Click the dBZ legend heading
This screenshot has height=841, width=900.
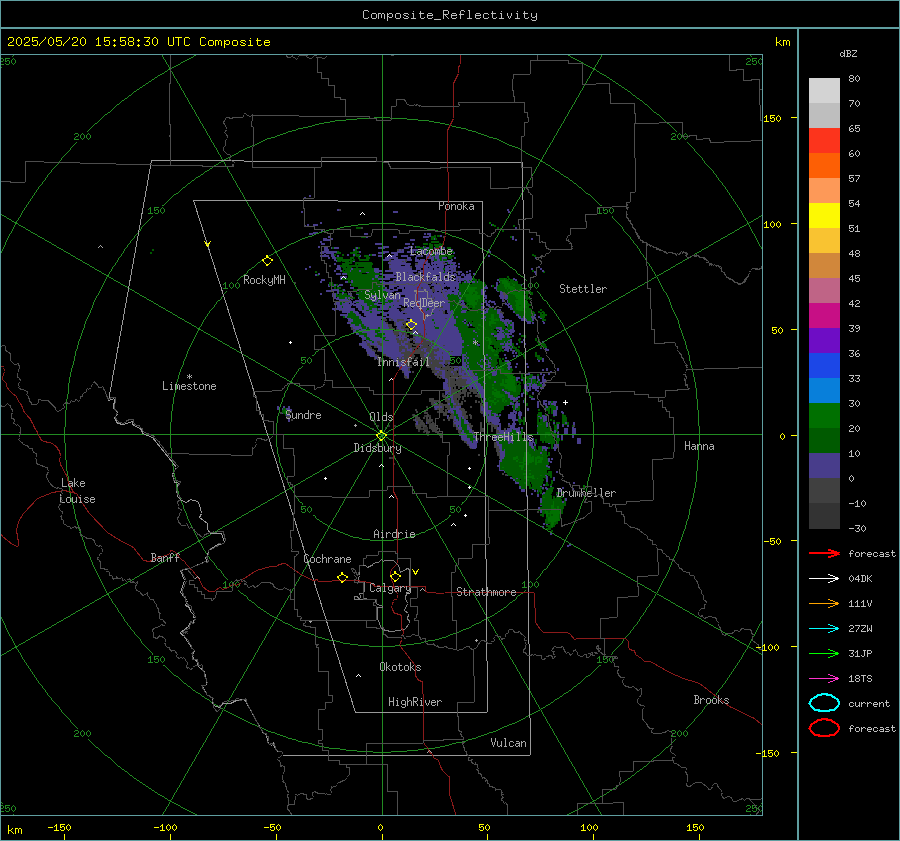[848, 53]
